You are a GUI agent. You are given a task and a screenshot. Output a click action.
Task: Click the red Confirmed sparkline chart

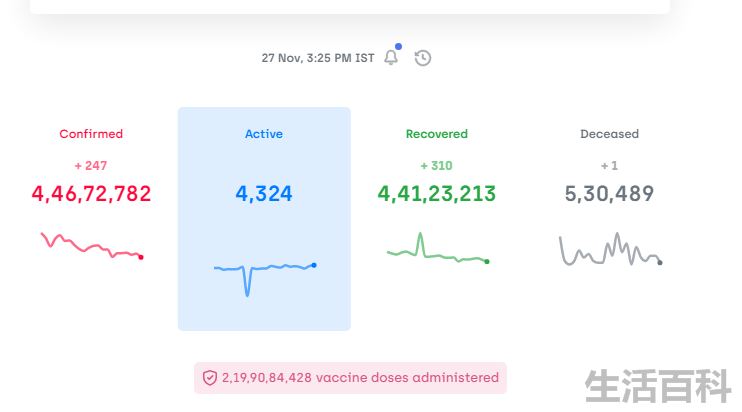(92, 245)
